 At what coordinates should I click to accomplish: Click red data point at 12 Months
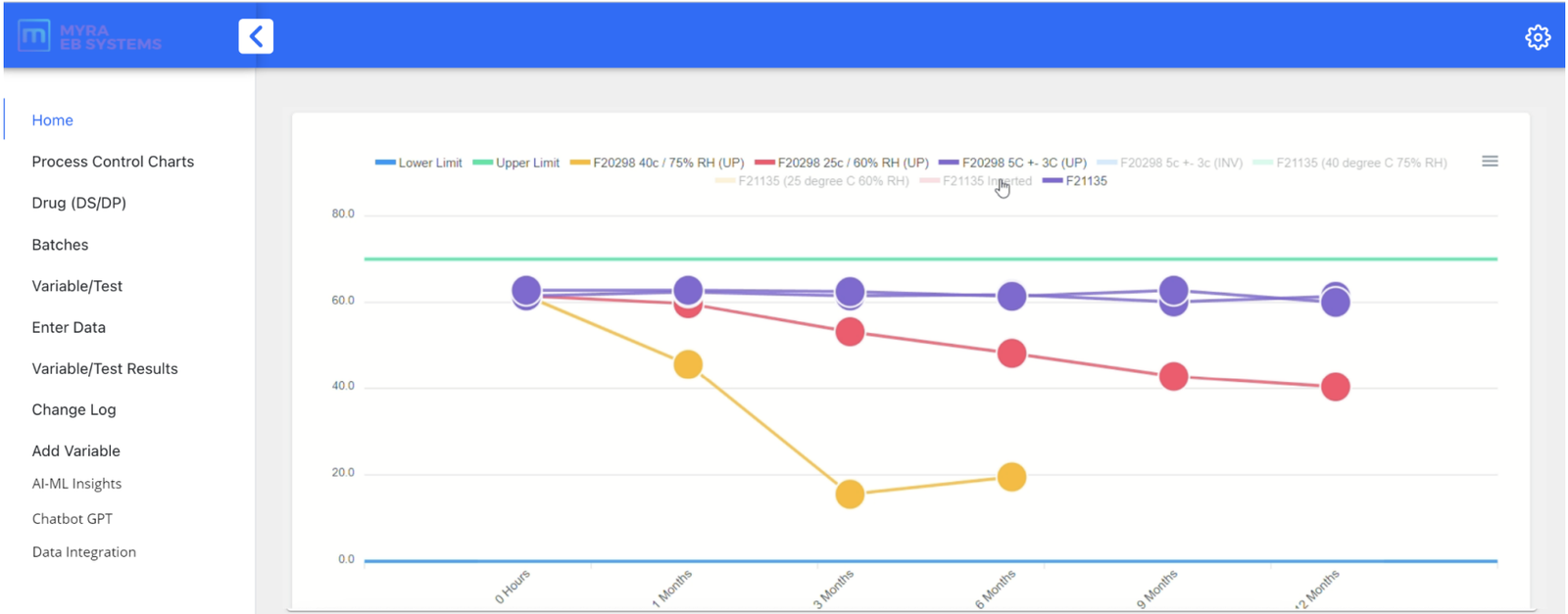1335,387
